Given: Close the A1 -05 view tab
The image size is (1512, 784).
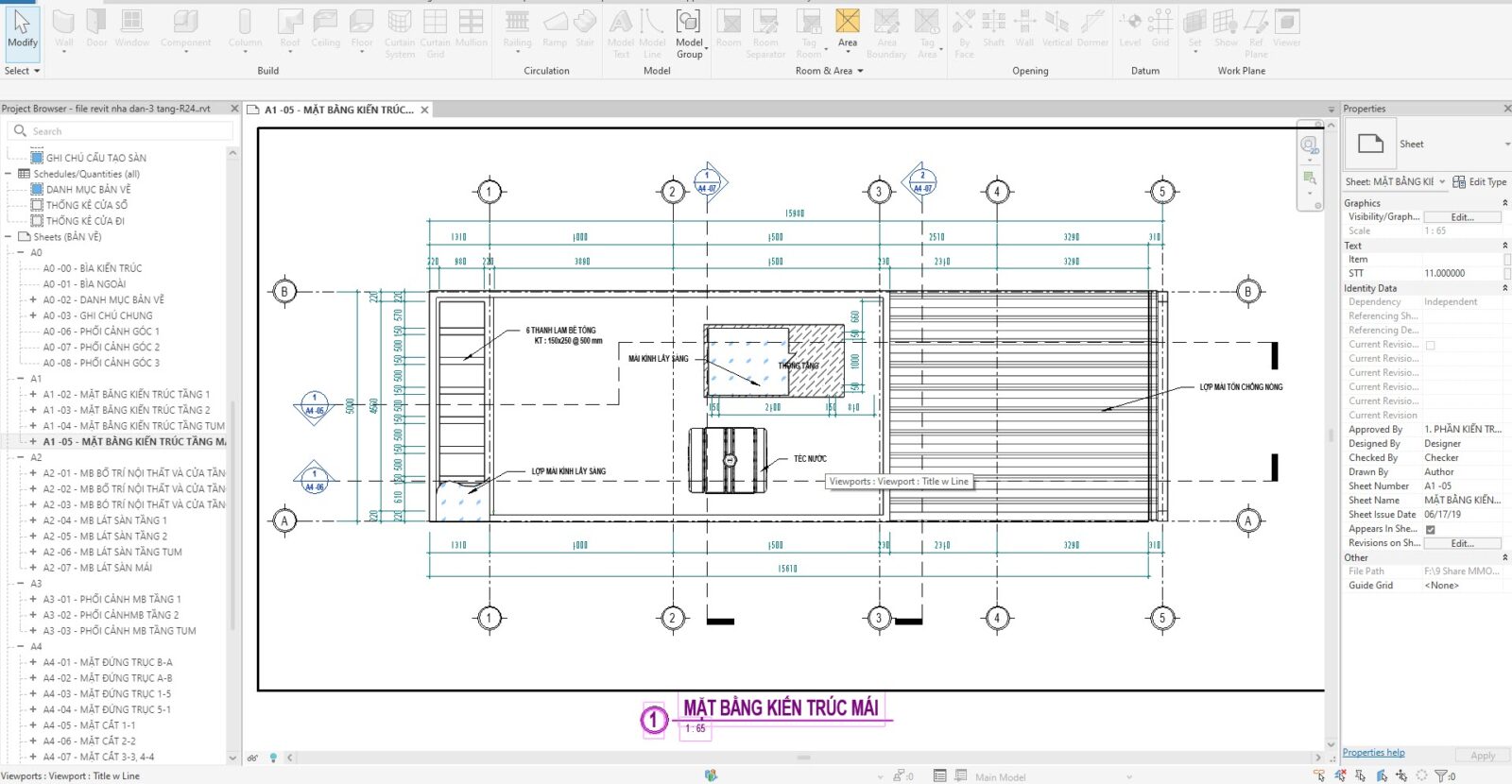Looking at the screenshot, I should (x=425, y=110).
